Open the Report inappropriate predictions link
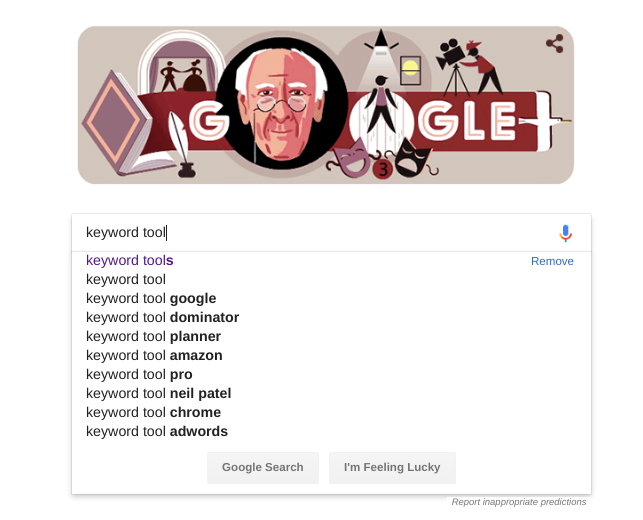Image resolution: width=643 pixels, height=520 pixels. tap(519, 502)
